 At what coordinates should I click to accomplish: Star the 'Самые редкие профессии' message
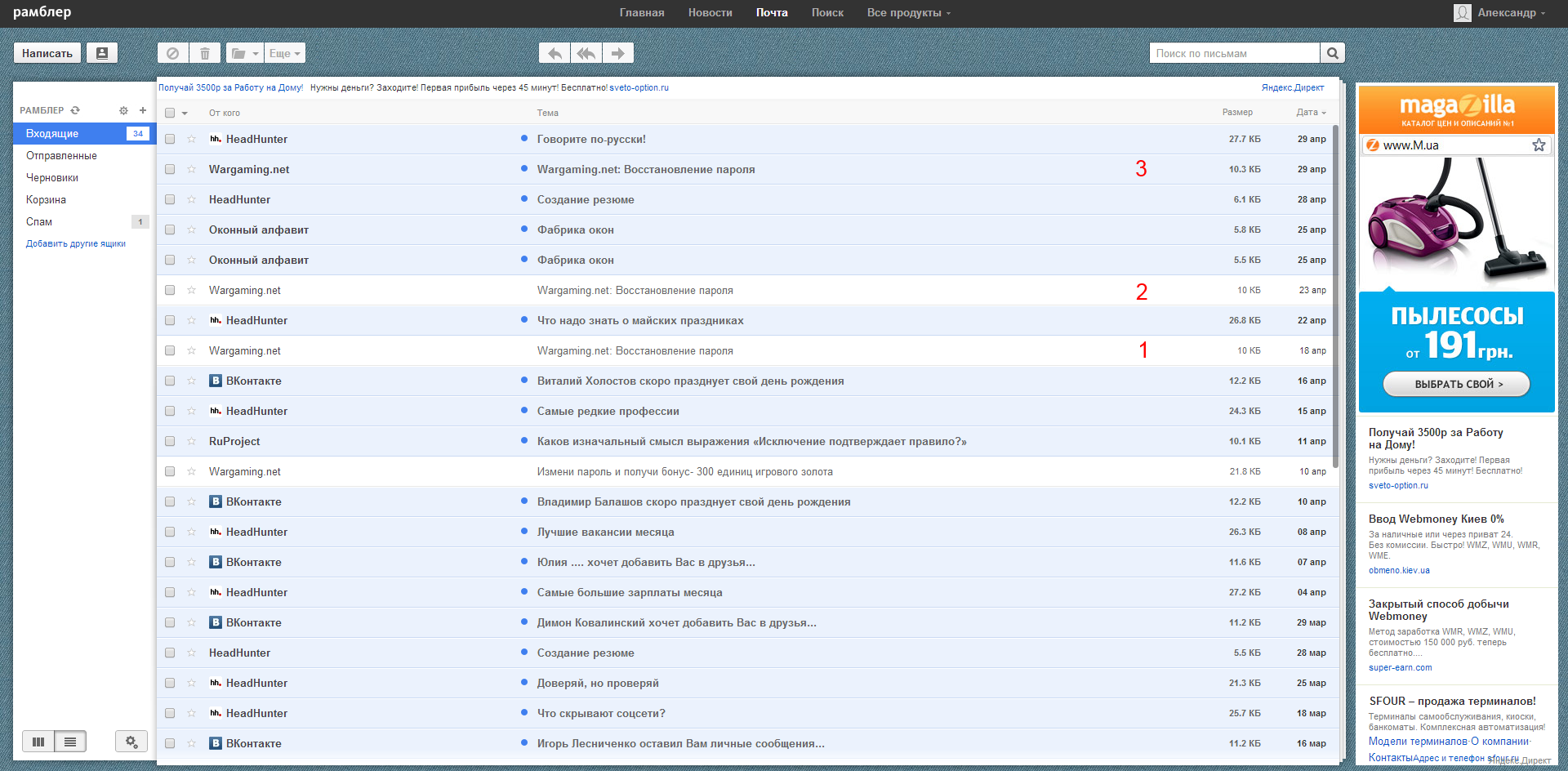[x=191, y=411]
